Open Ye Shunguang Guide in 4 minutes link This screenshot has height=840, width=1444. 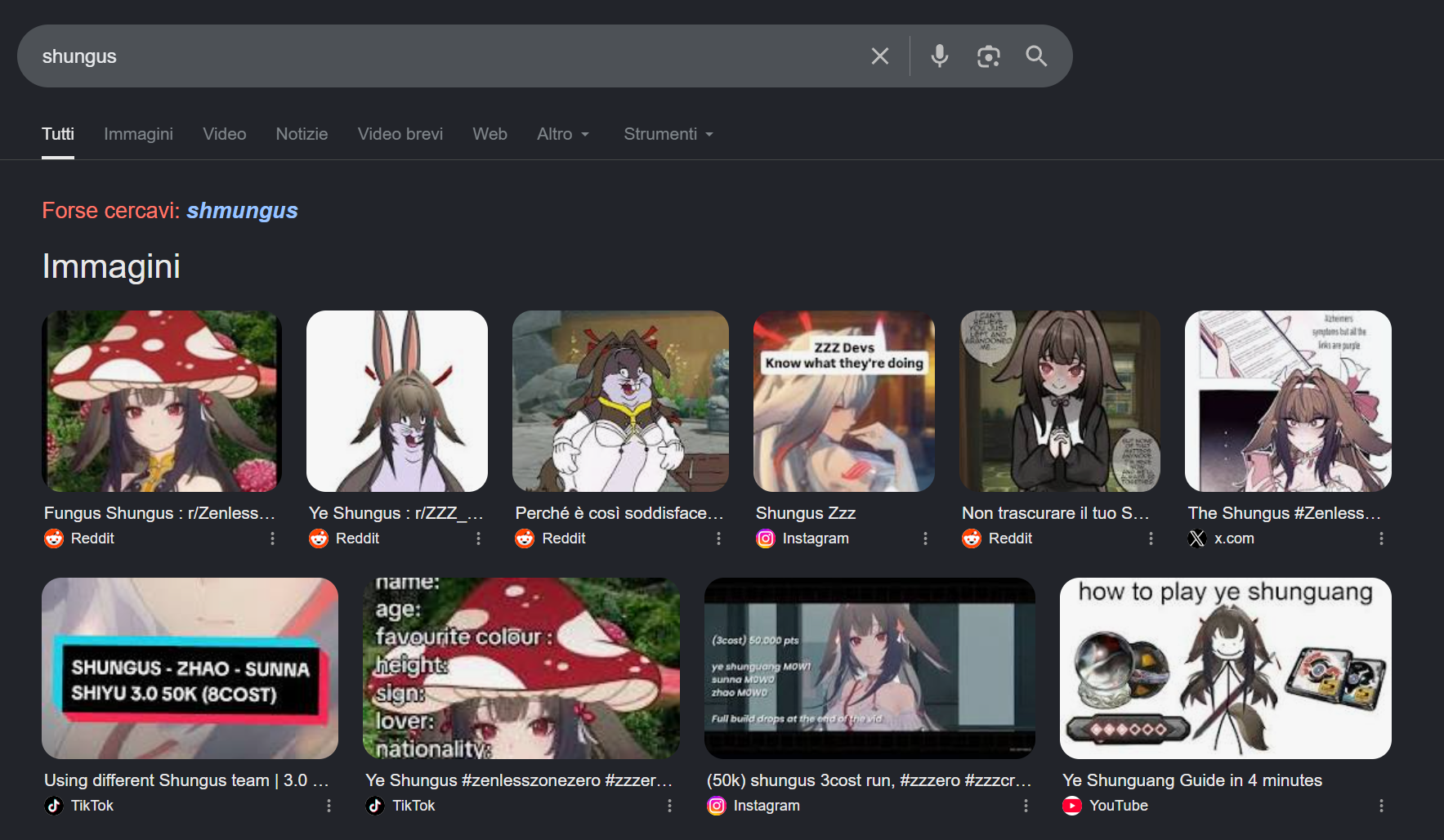coord(1192,780)
